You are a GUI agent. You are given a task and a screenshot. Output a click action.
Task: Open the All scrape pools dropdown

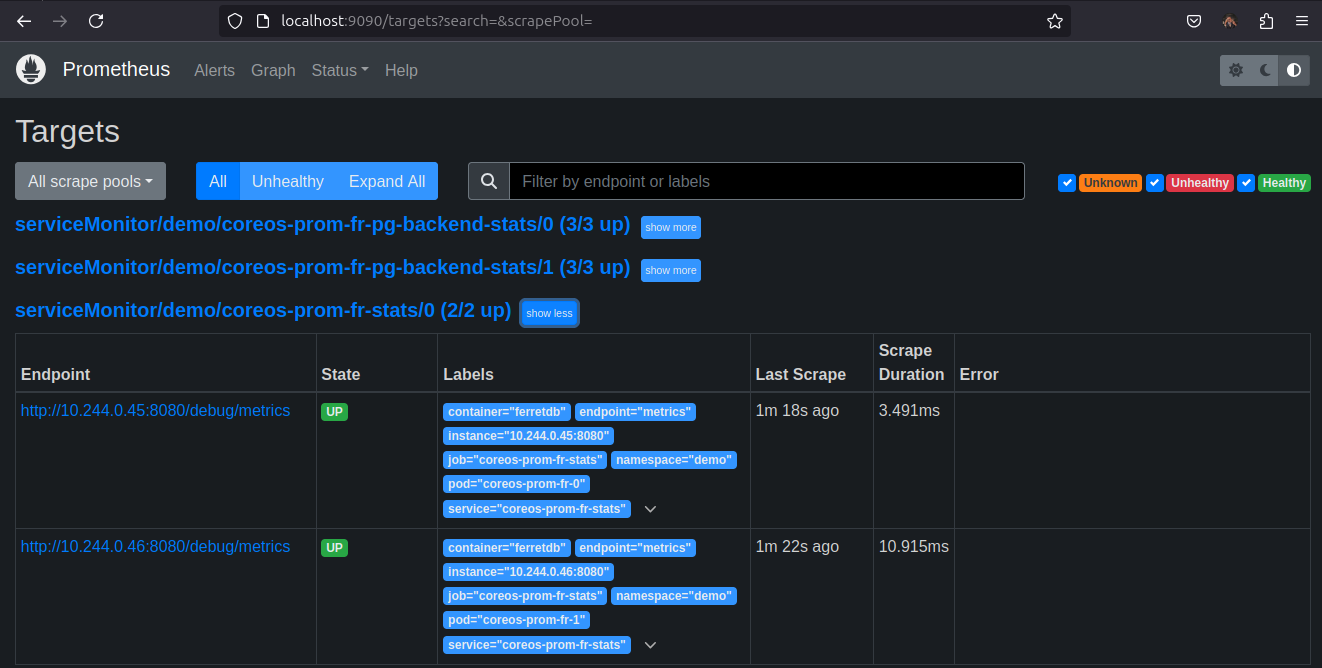pyautogui.click(x=90, y=181)
